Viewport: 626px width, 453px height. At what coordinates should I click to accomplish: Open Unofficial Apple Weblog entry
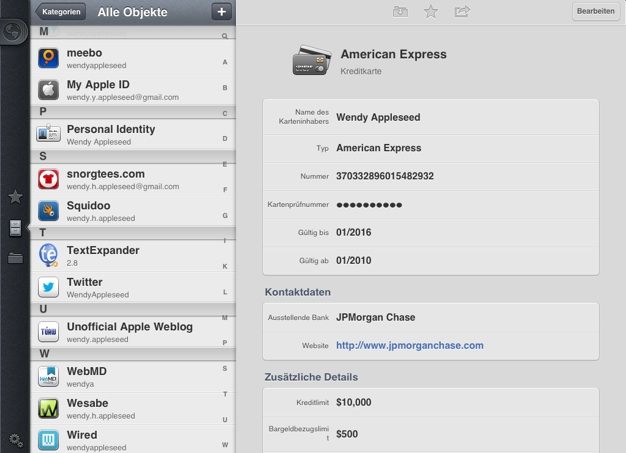point(133,332)
